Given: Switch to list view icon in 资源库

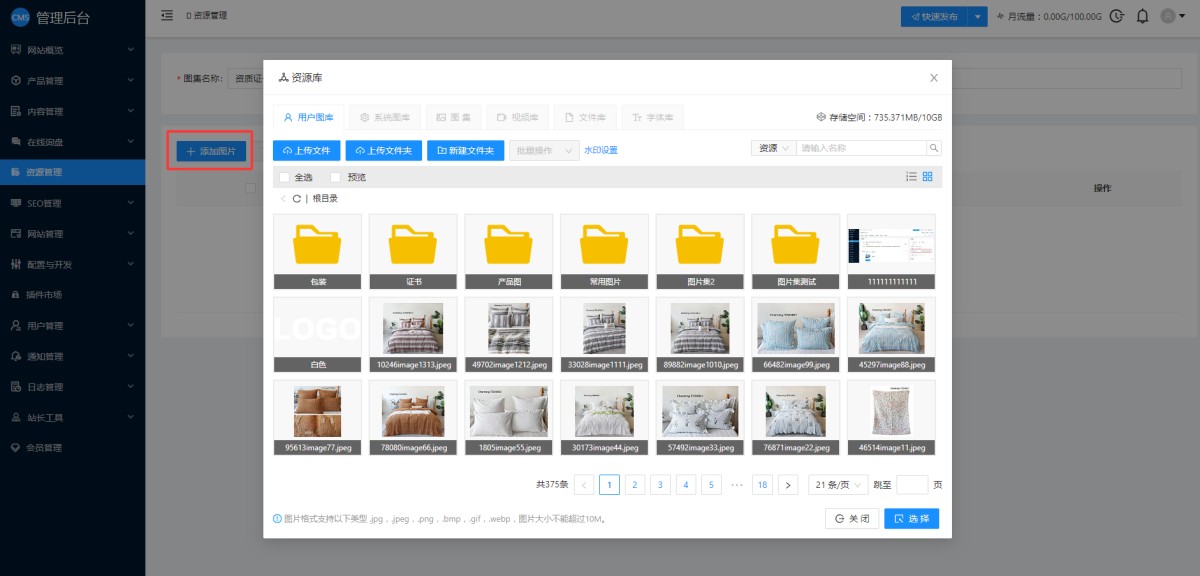Looking at the screenshot, I should pos(911,177).
